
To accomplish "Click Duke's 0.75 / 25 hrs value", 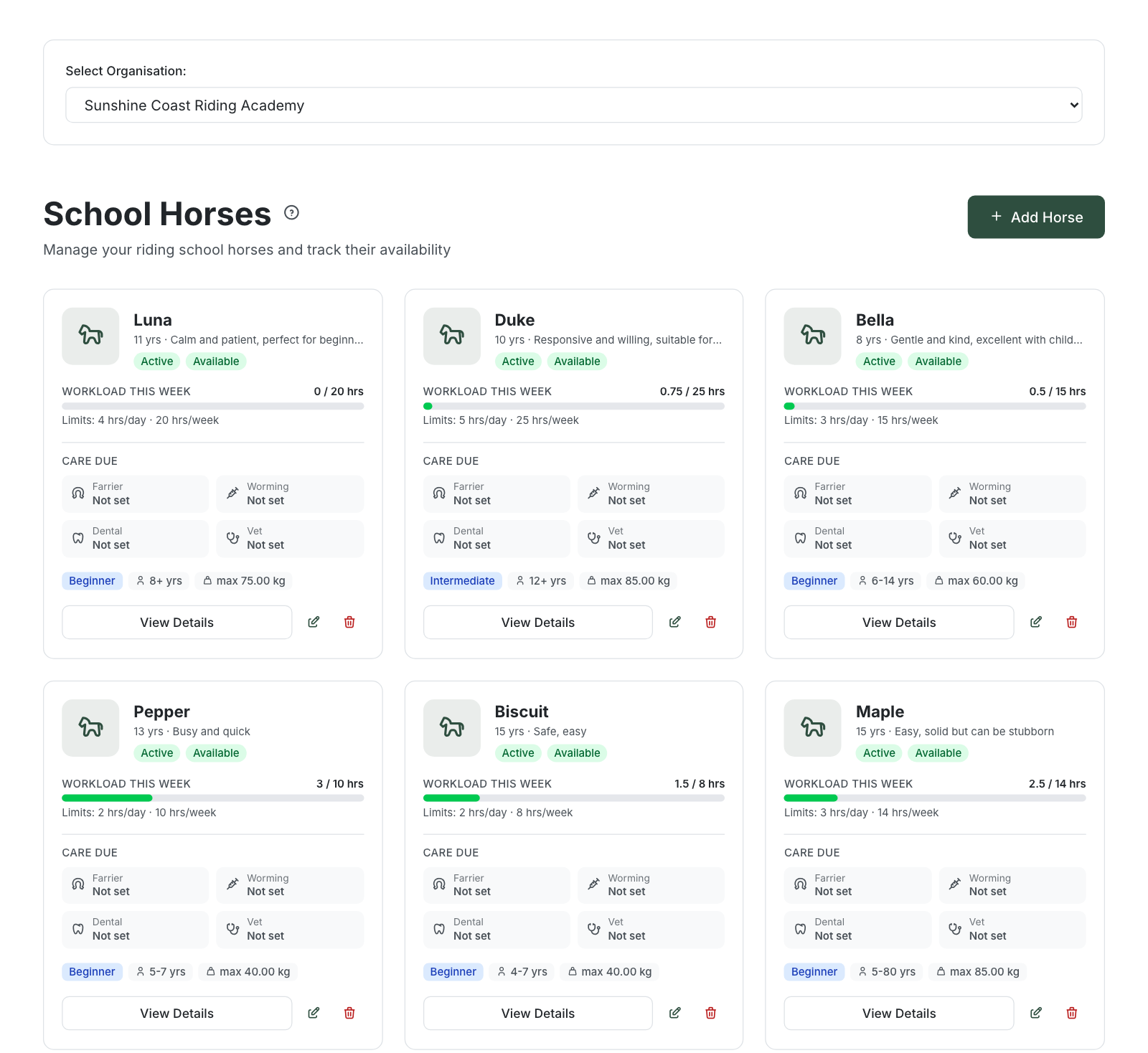I will [692, 391].
